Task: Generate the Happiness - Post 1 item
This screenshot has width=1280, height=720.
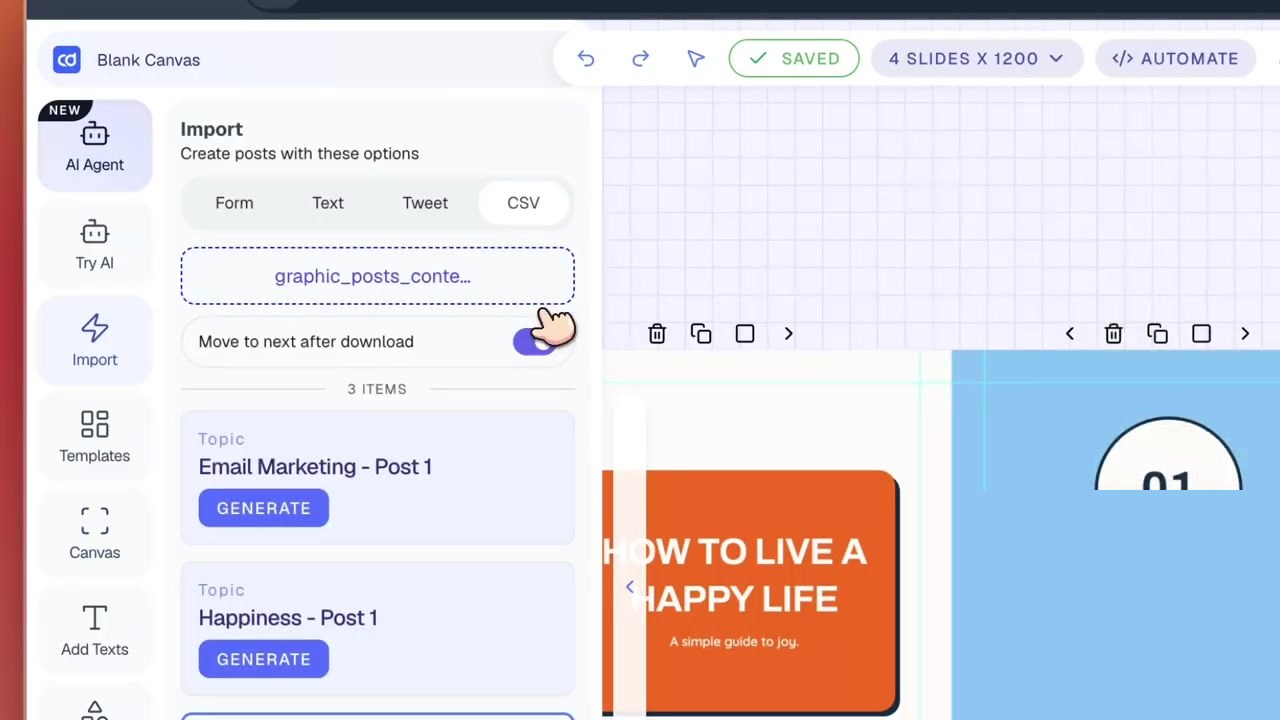Action: (264, 659)
